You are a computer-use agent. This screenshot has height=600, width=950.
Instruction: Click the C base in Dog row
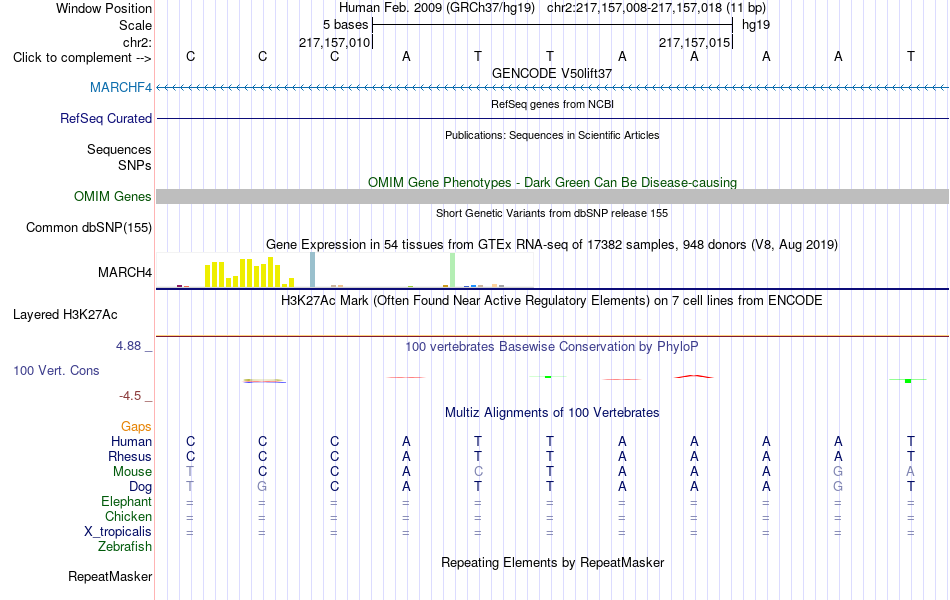334,487
